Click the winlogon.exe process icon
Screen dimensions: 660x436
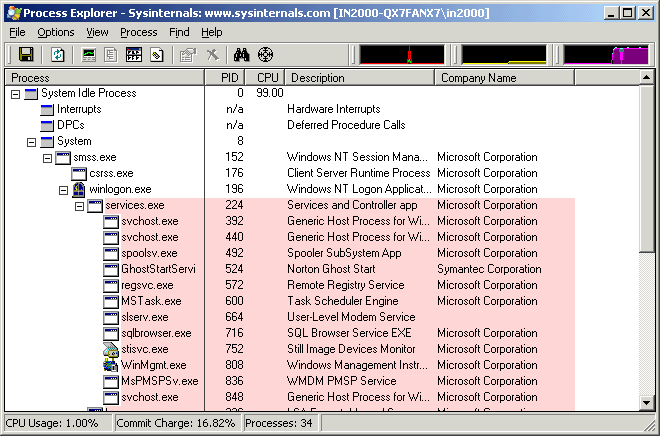79,189
